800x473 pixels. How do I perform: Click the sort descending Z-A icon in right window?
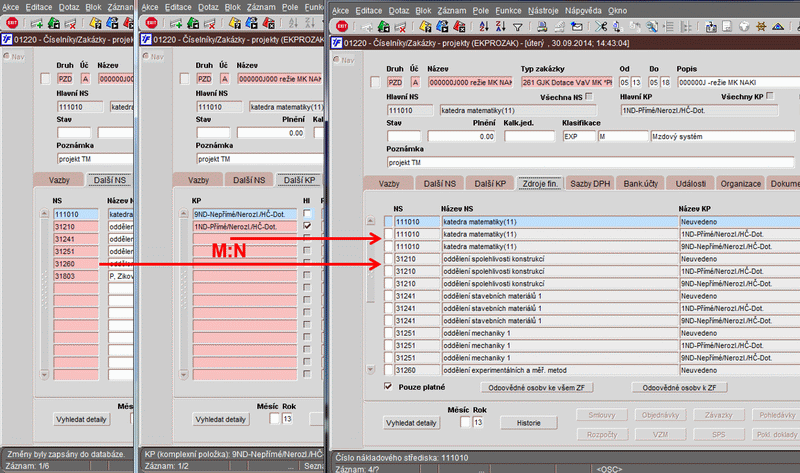point(501,26)
